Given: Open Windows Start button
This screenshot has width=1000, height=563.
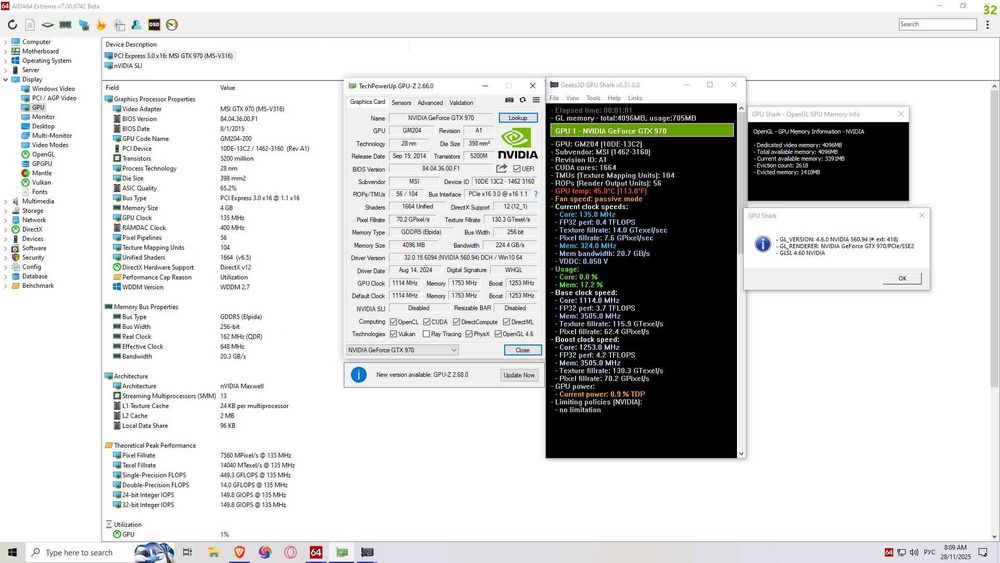Looking at the screenshot, I should tap(12, 552).
